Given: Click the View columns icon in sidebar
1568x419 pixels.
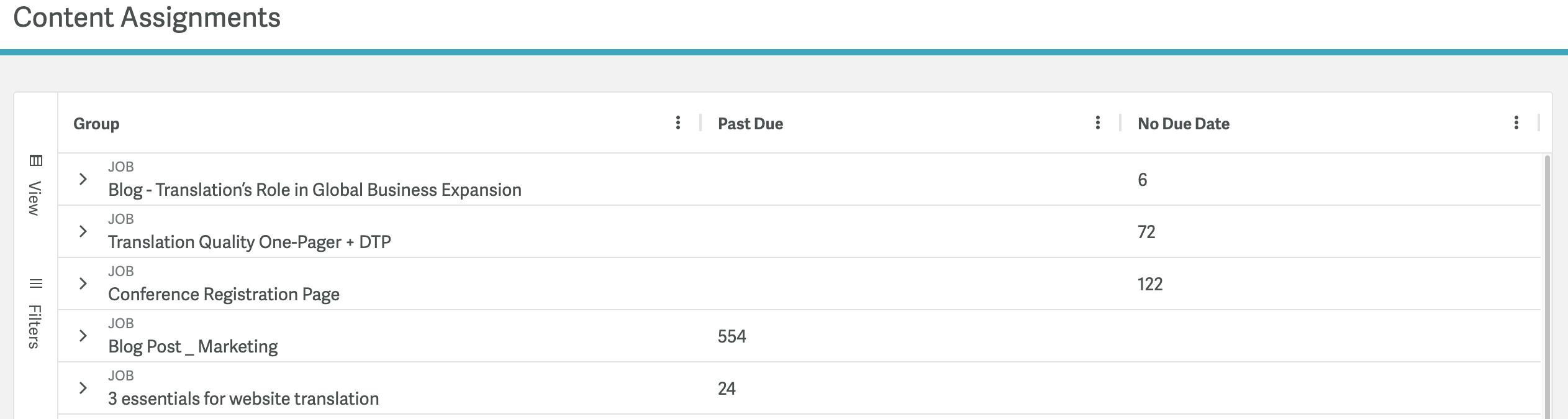Looking at the screenshot, I should click(36, 160).
